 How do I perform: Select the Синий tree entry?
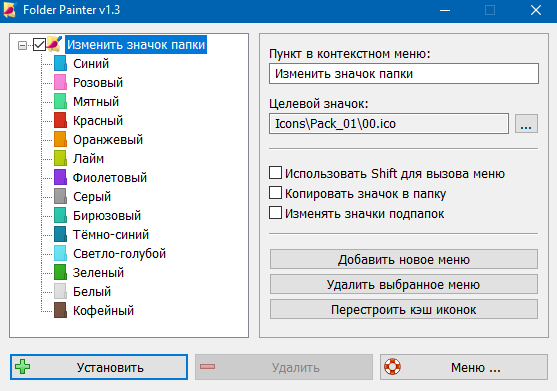coord(91,64)
